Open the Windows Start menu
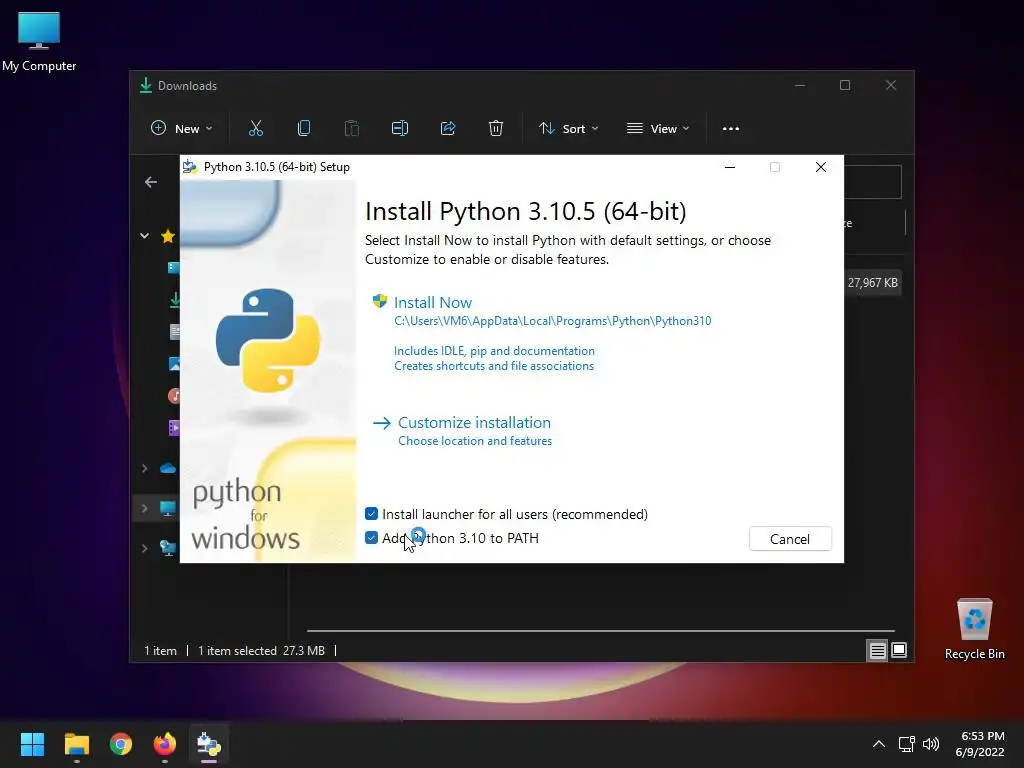This screenshot has width=1024, height=768. point(32,744)
